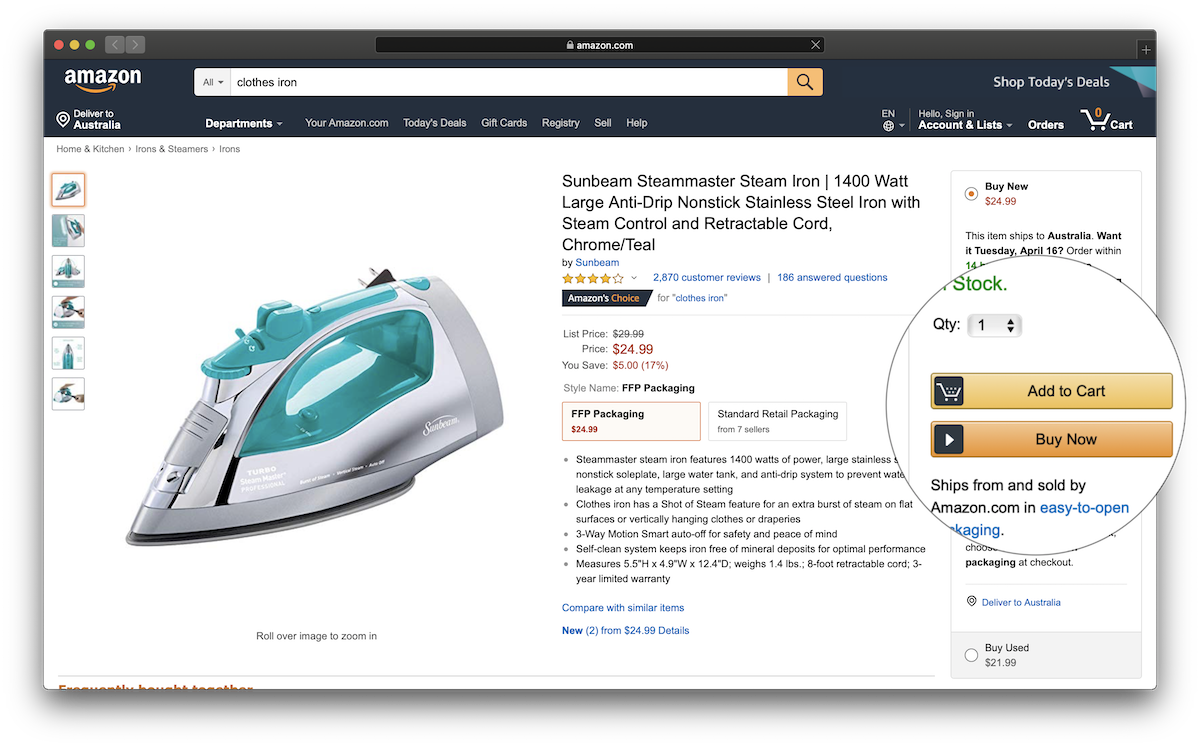Click the browser back arrow

coord(114,44)
